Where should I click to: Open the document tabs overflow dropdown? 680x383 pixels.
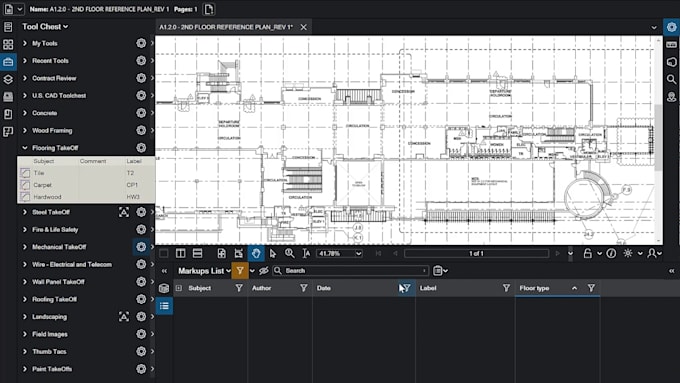[654, 27]
